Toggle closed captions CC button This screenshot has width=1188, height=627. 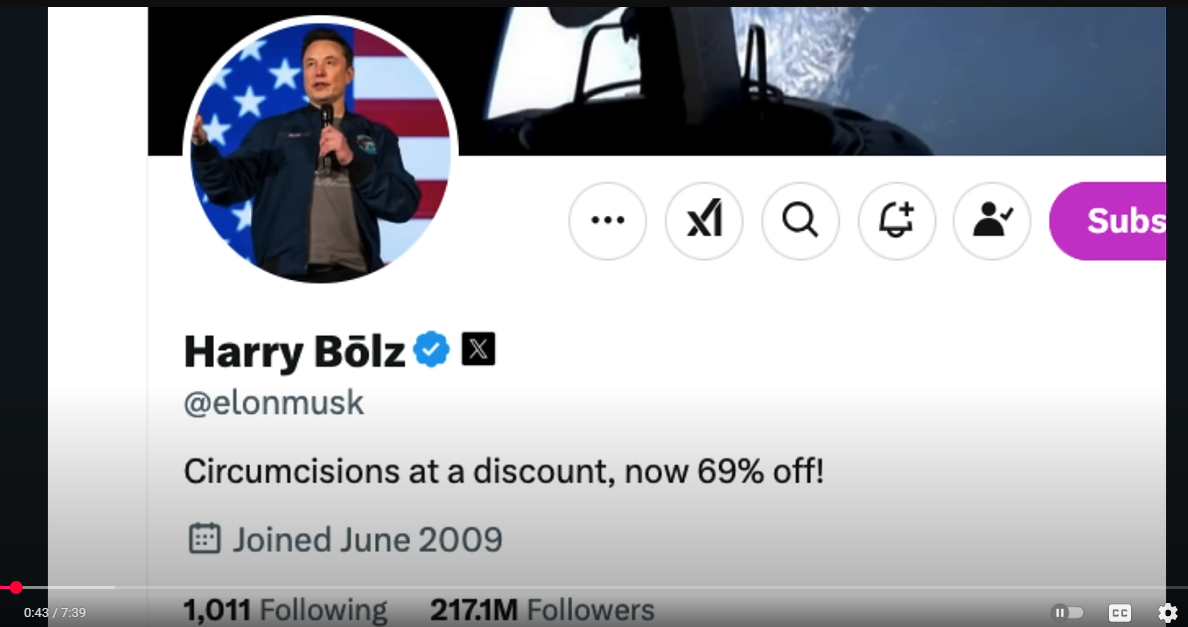[1120, 613]
